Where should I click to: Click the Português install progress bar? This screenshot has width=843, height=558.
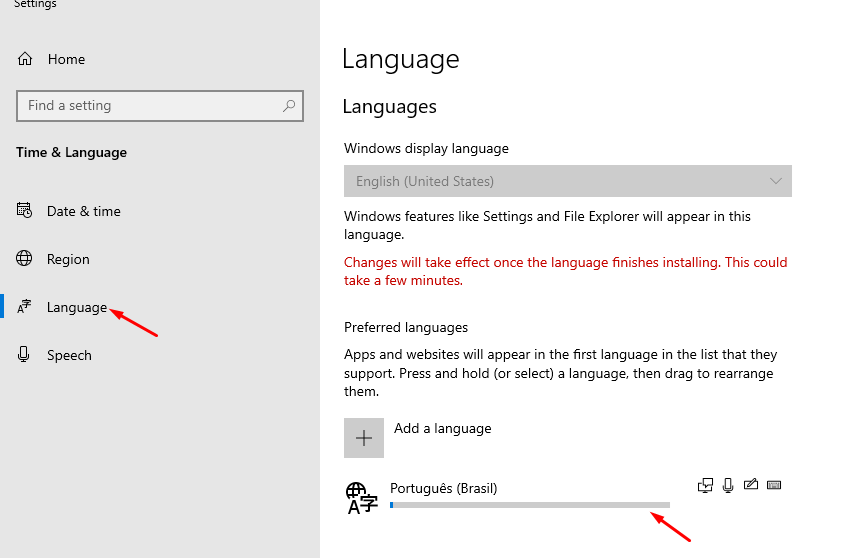(x=530, y=505)
